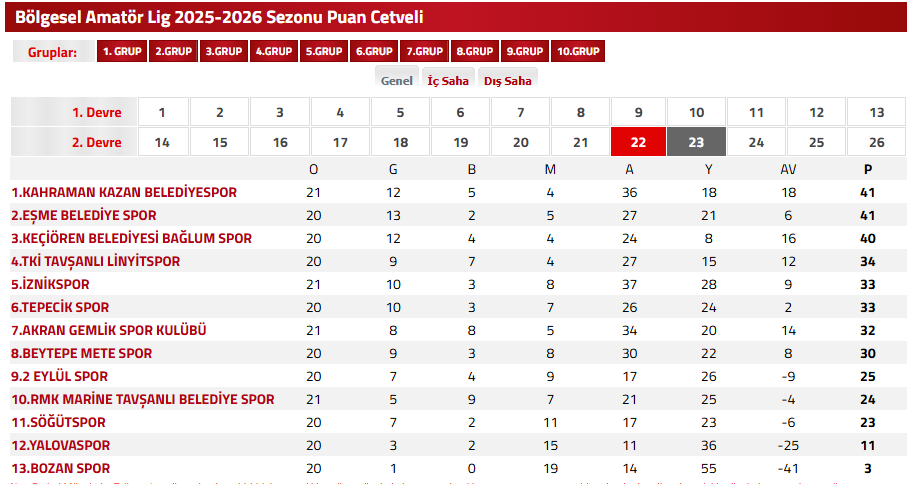Open Eşme Belediye Spor team page

[84, 215]
